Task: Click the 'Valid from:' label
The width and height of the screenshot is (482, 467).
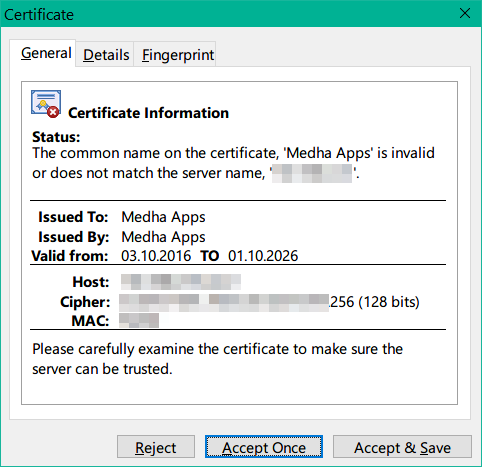Action: pos(70,256)
